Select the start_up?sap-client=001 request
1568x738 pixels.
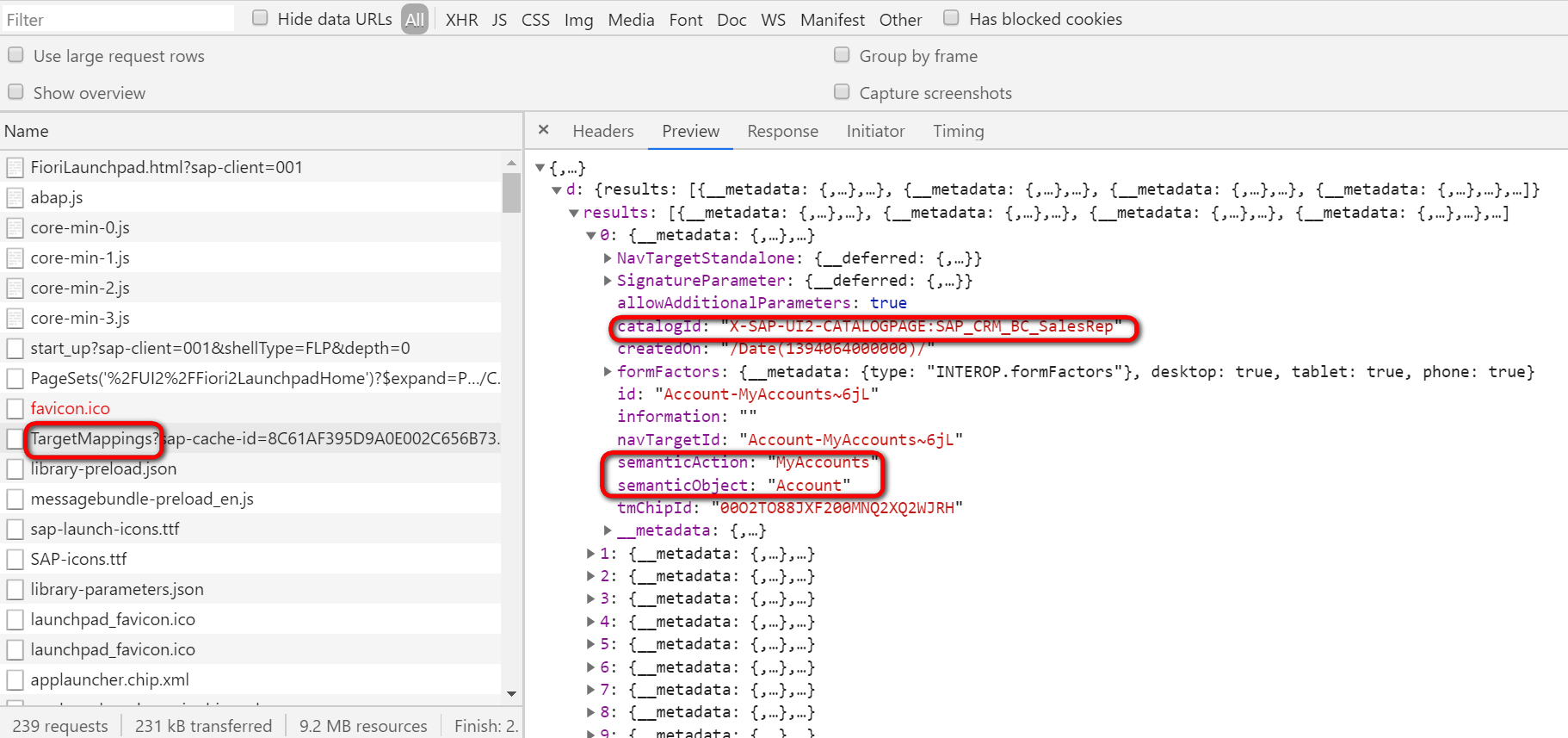coord(250,348)
